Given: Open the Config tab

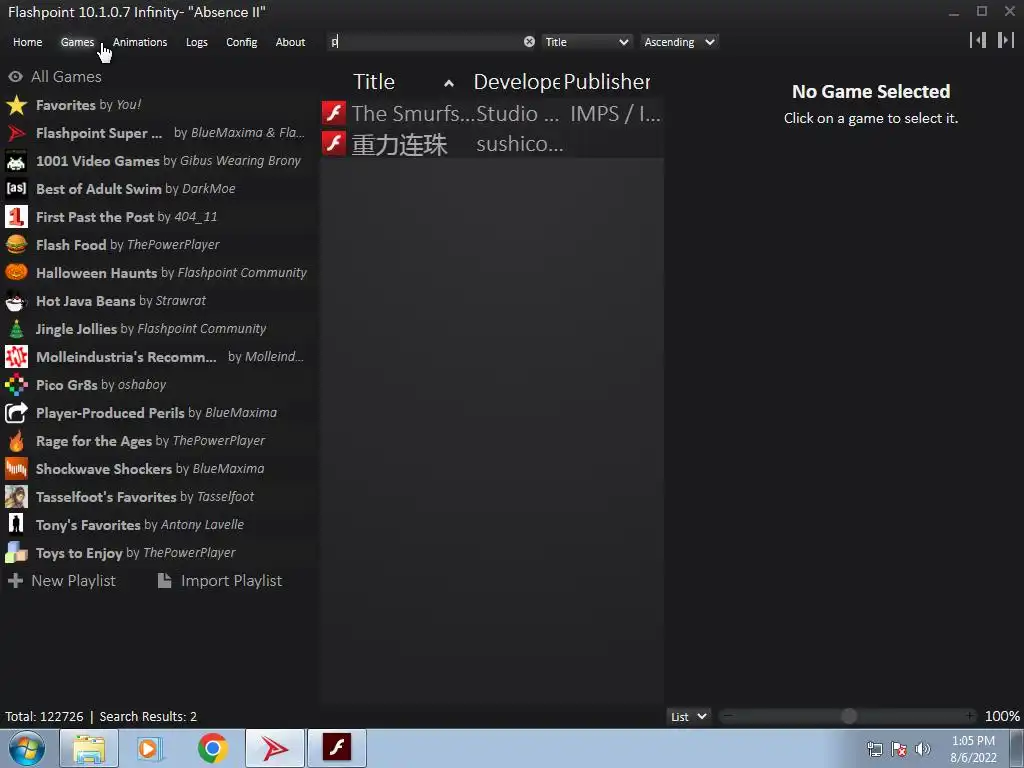Looking at the screenshot, I should coord(242,42).
